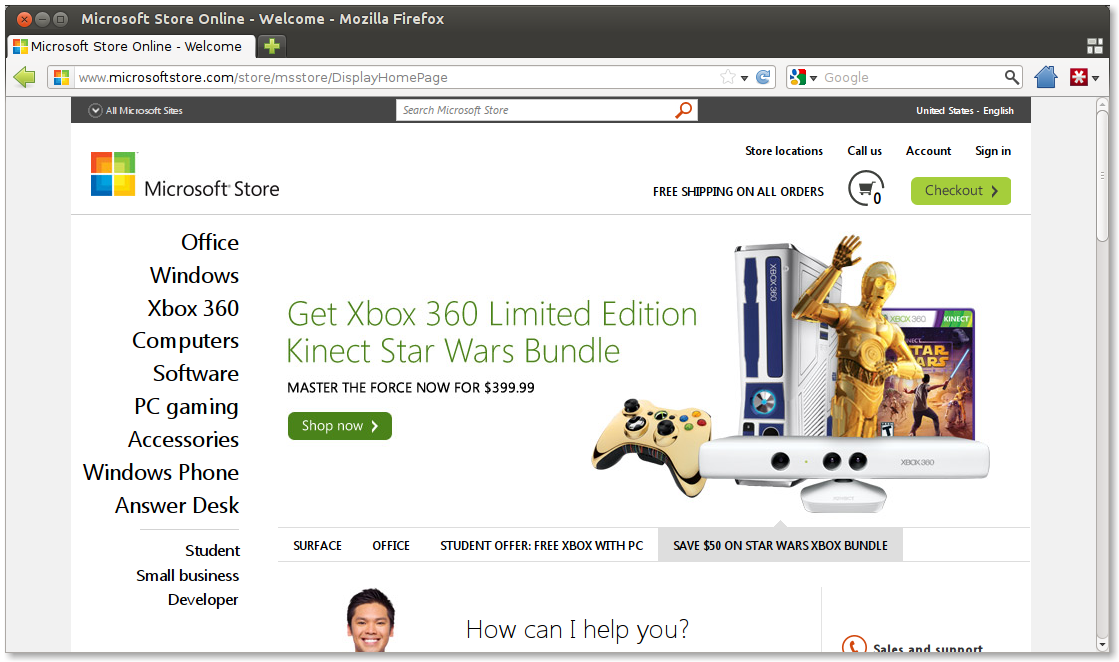Follow the Student link

(x=213, y=551)
